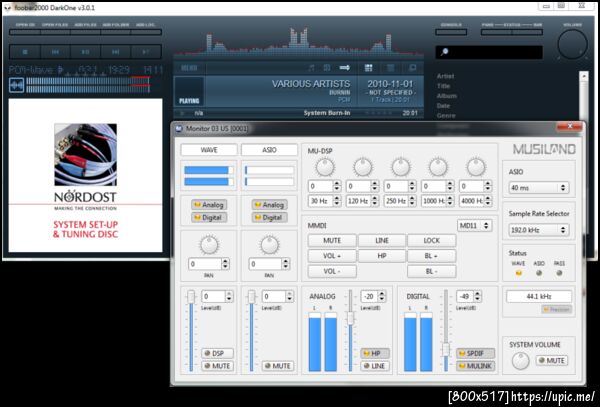Viewport: 600px width, 407px height.
Task: Click the Monitor 03 US title bar icon
Action: (179, 129)
